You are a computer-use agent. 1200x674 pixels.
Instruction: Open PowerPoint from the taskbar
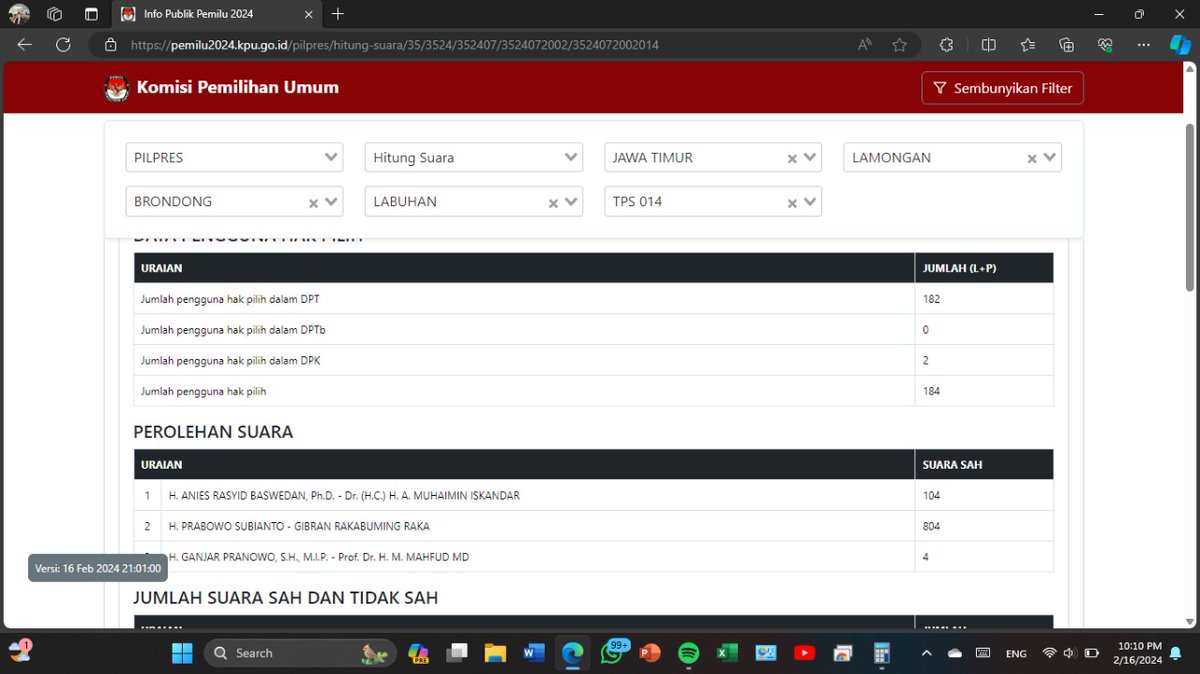tap(650, 653)
